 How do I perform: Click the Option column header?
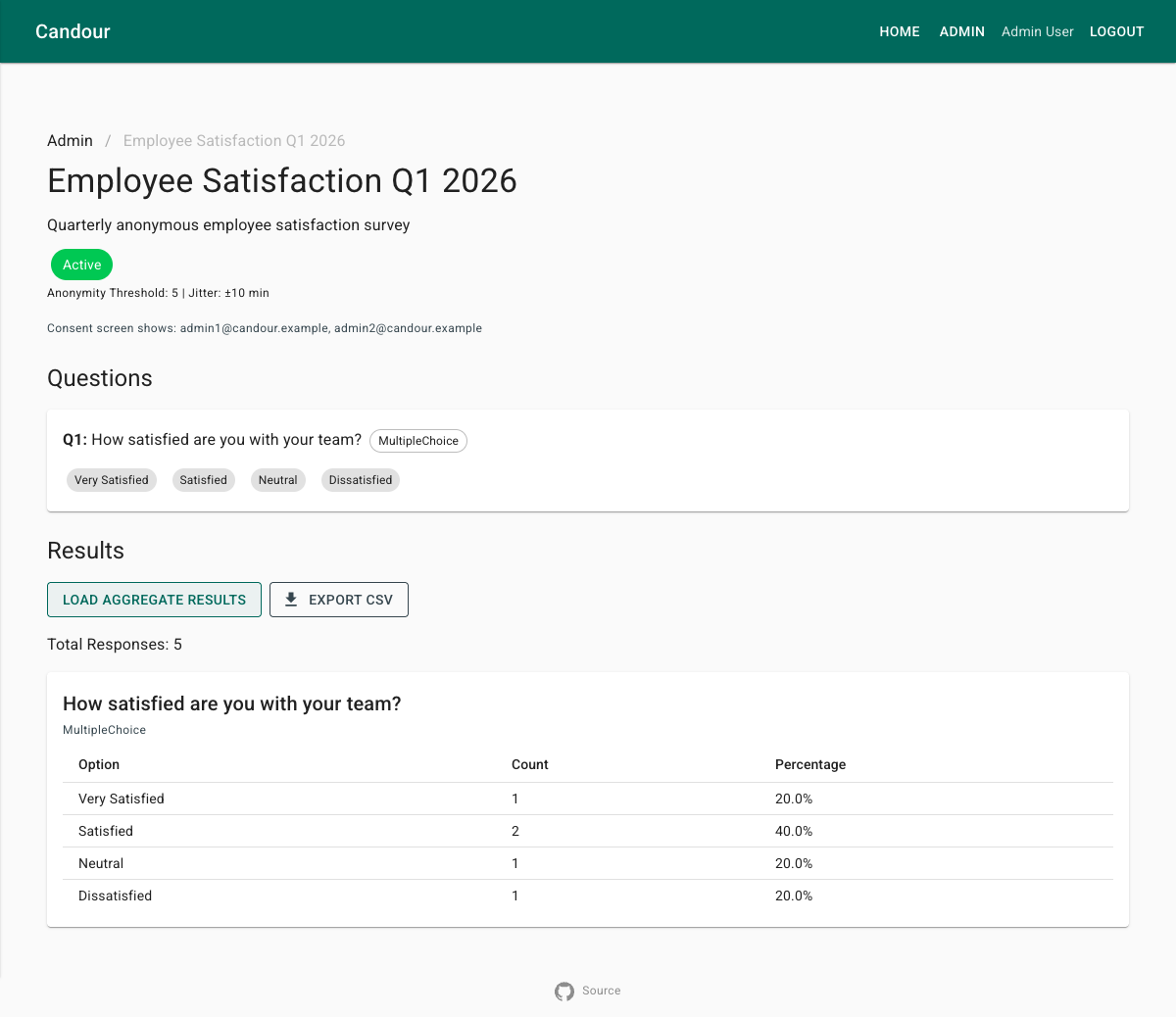point(99,764)
